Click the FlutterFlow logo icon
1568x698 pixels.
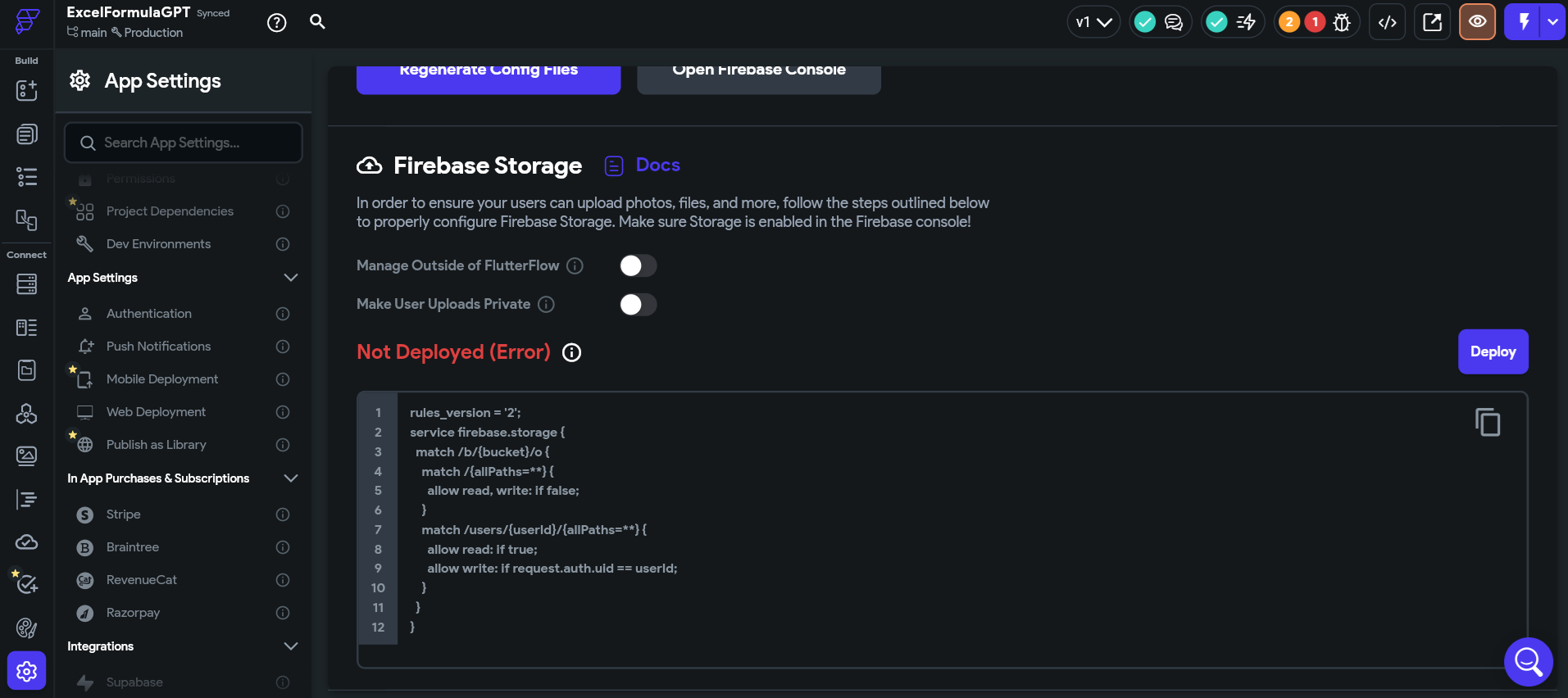pyautogui.click(x=27, y=21)
